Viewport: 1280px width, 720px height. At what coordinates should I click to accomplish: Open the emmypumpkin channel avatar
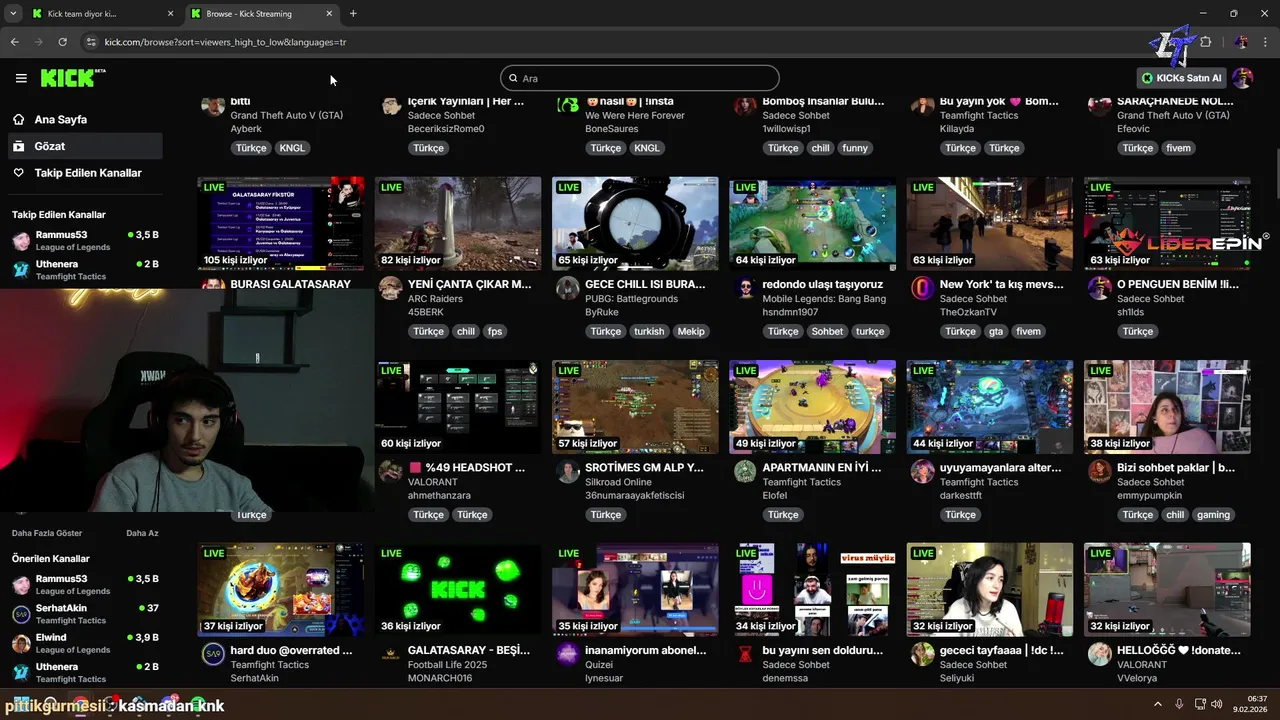(1100, 472)
